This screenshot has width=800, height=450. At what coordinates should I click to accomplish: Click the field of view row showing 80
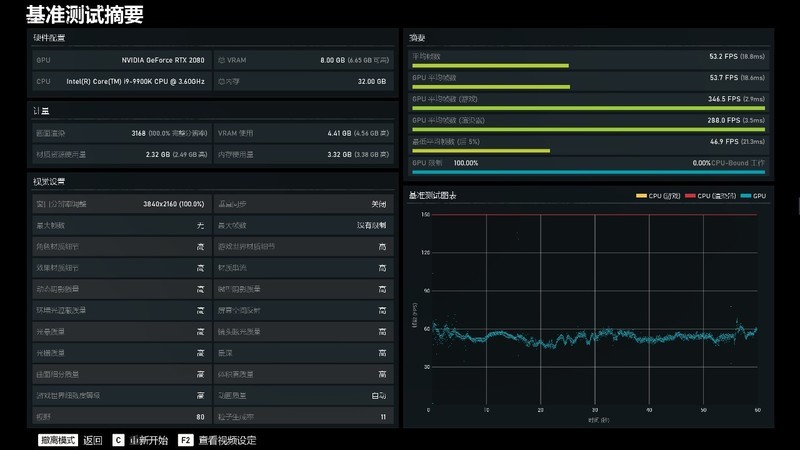[x=120, y=416]
